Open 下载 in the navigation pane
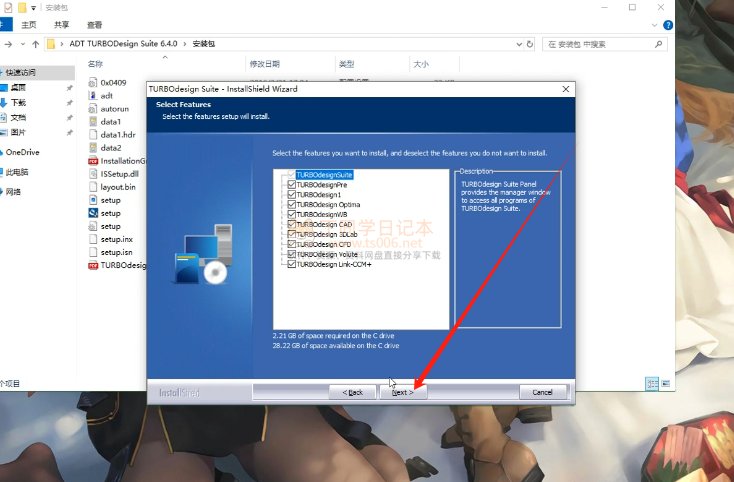Image resolution: width=734 pixels, height=482 pixels. (18, 102)
